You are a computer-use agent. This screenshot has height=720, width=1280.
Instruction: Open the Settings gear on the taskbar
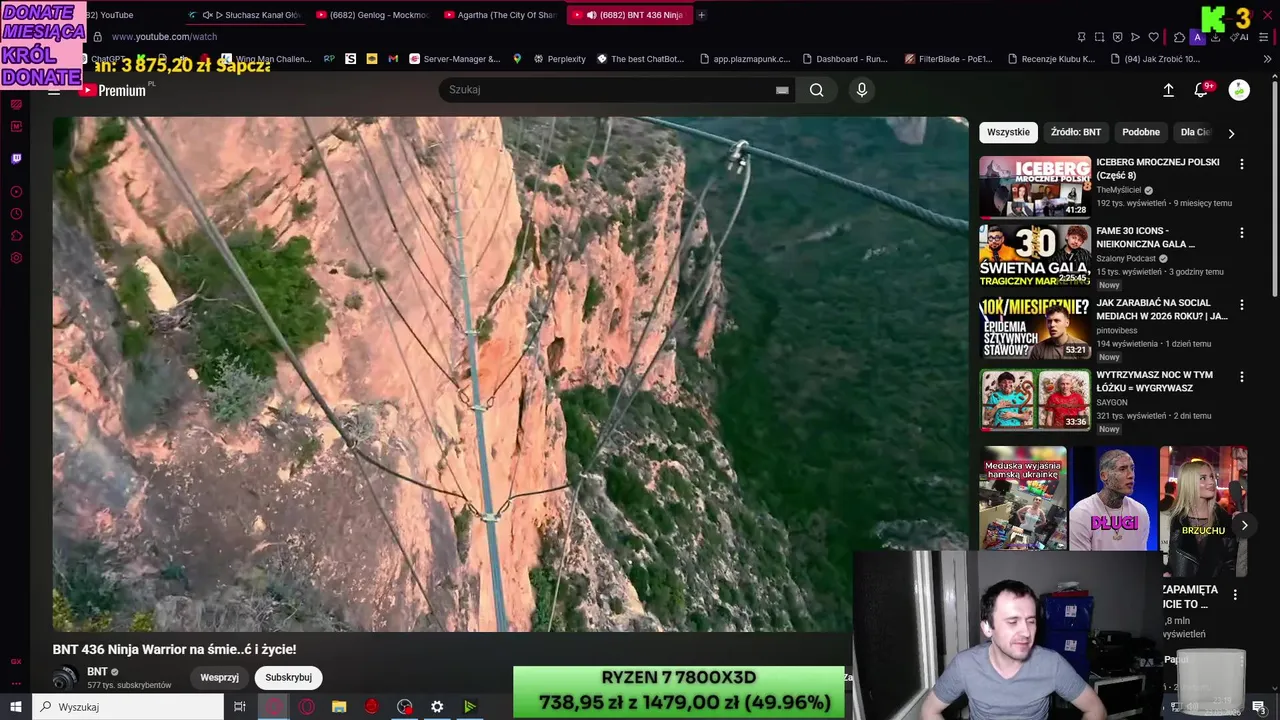pos(437,707)
